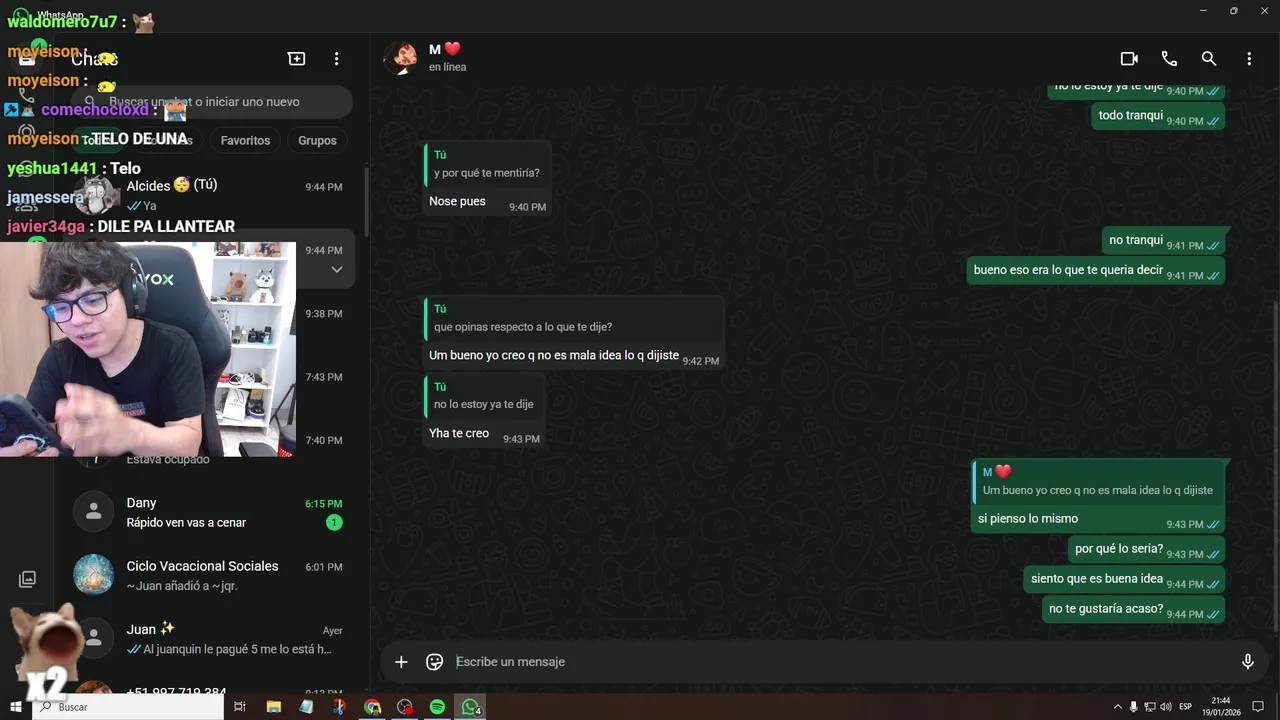Start a video call with M
The height and width of the screenshot is (720, 1280).
click(x=1129, y=59)
